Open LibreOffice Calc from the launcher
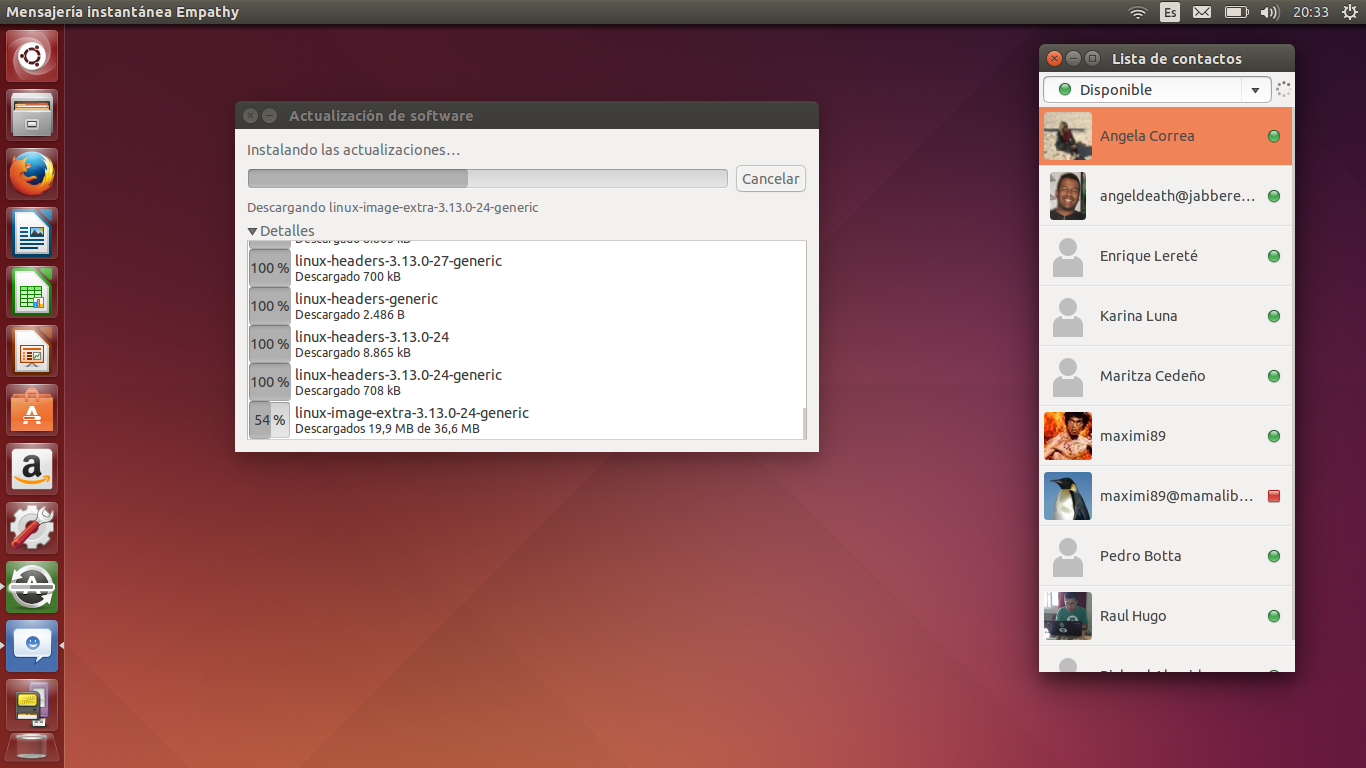 32,292
